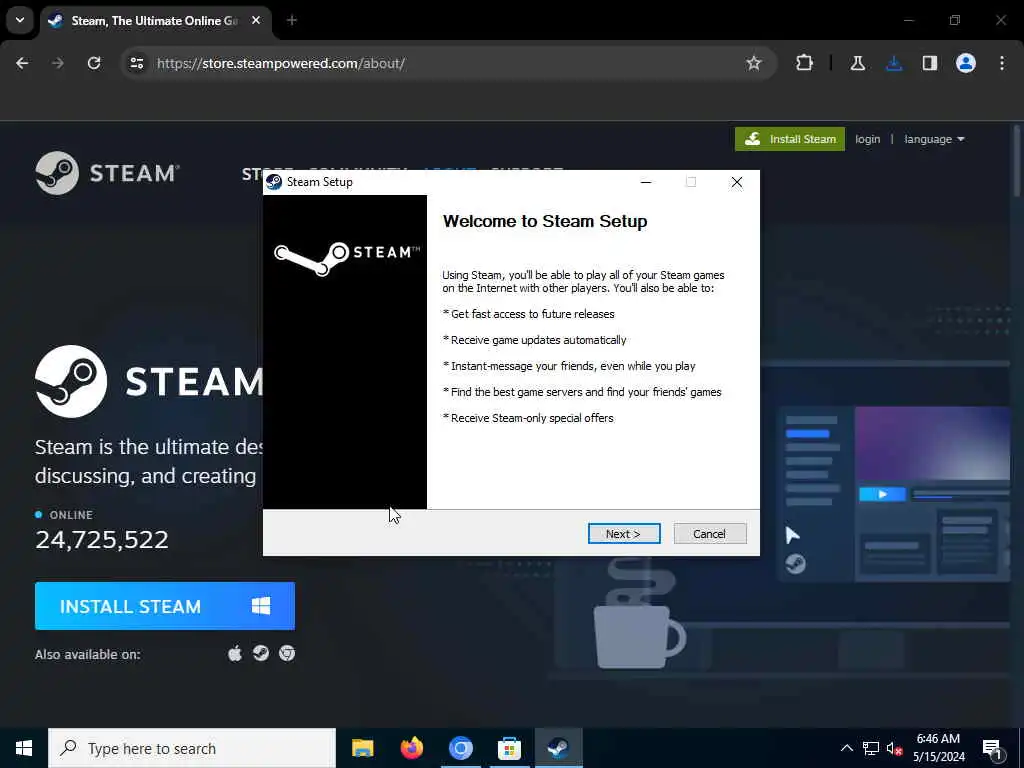Open the browser side panel

pyautogui.click(x=930, y=63)
